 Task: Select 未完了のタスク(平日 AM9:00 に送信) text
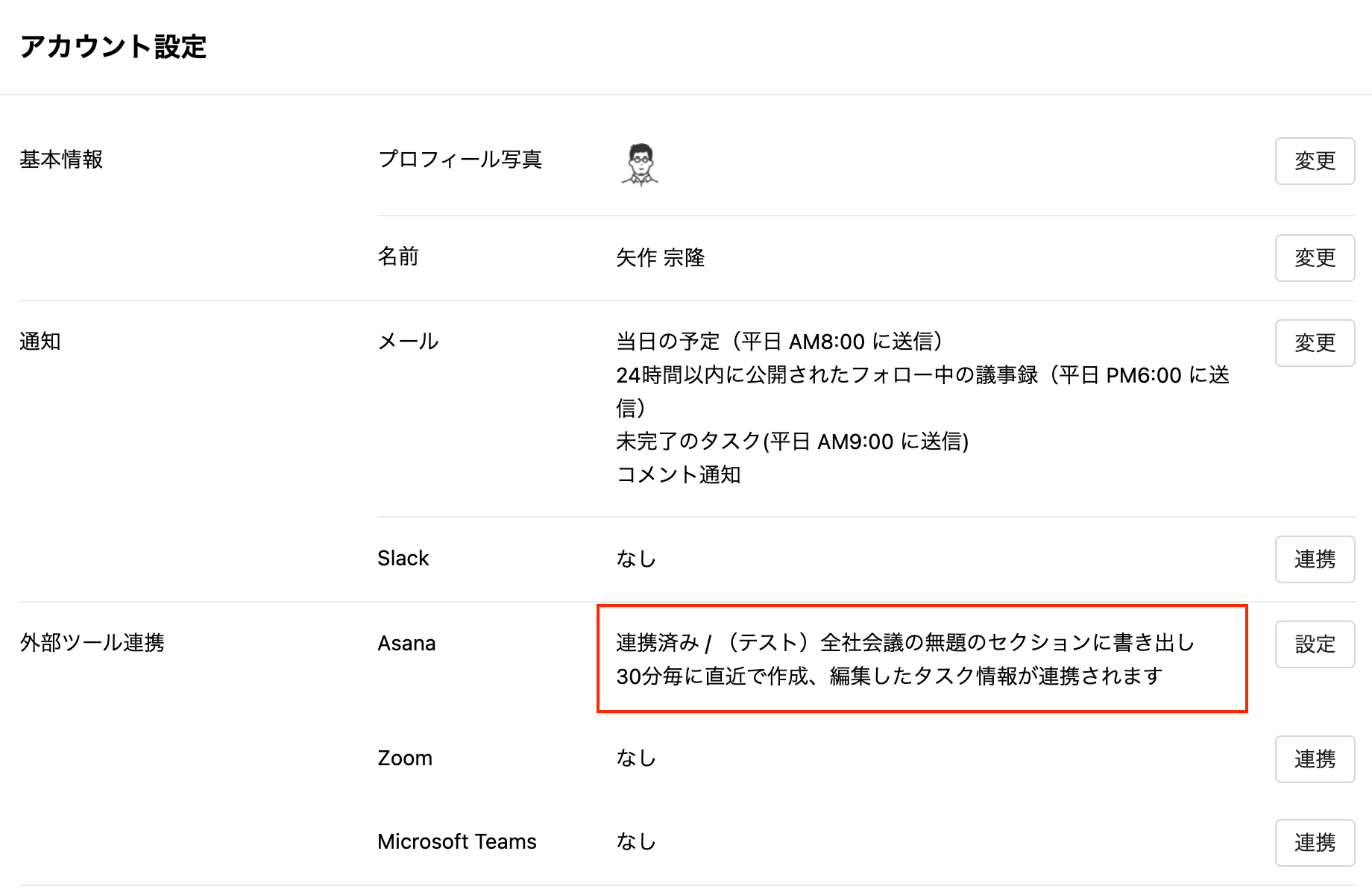click(793, 442)
